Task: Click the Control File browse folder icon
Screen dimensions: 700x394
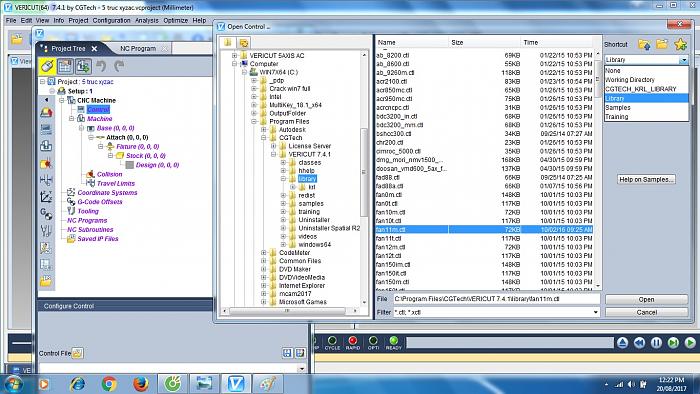Action: [x=77, y=353]
